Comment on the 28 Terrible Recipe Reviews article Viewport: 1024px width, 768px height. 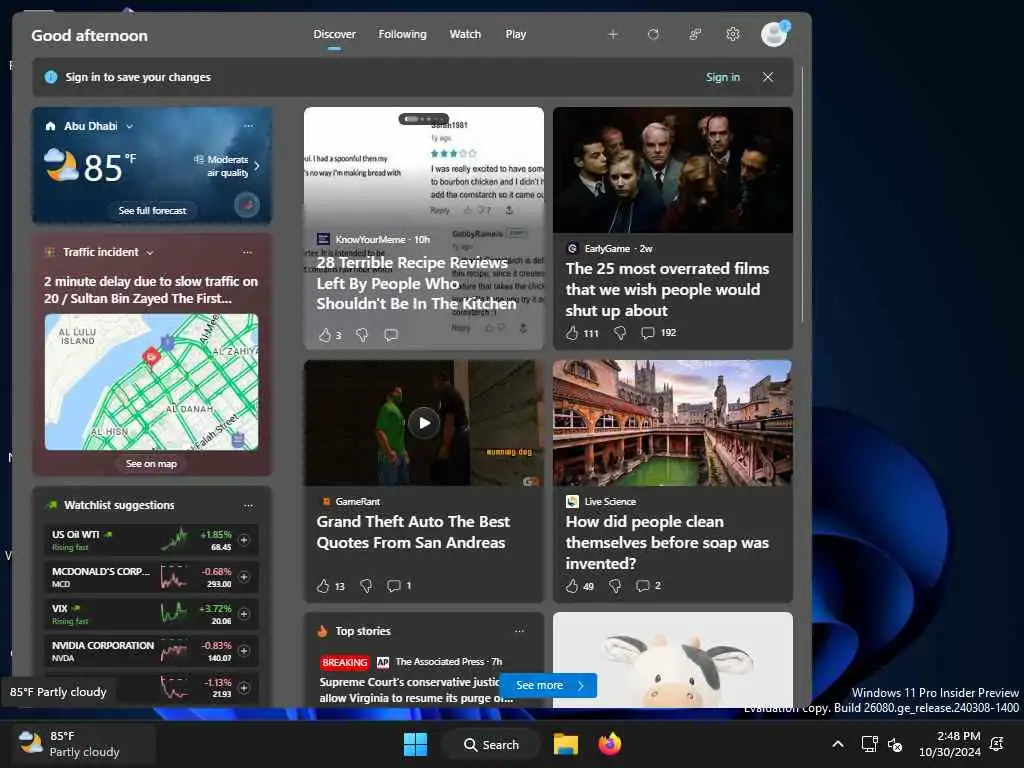(391, 335)
